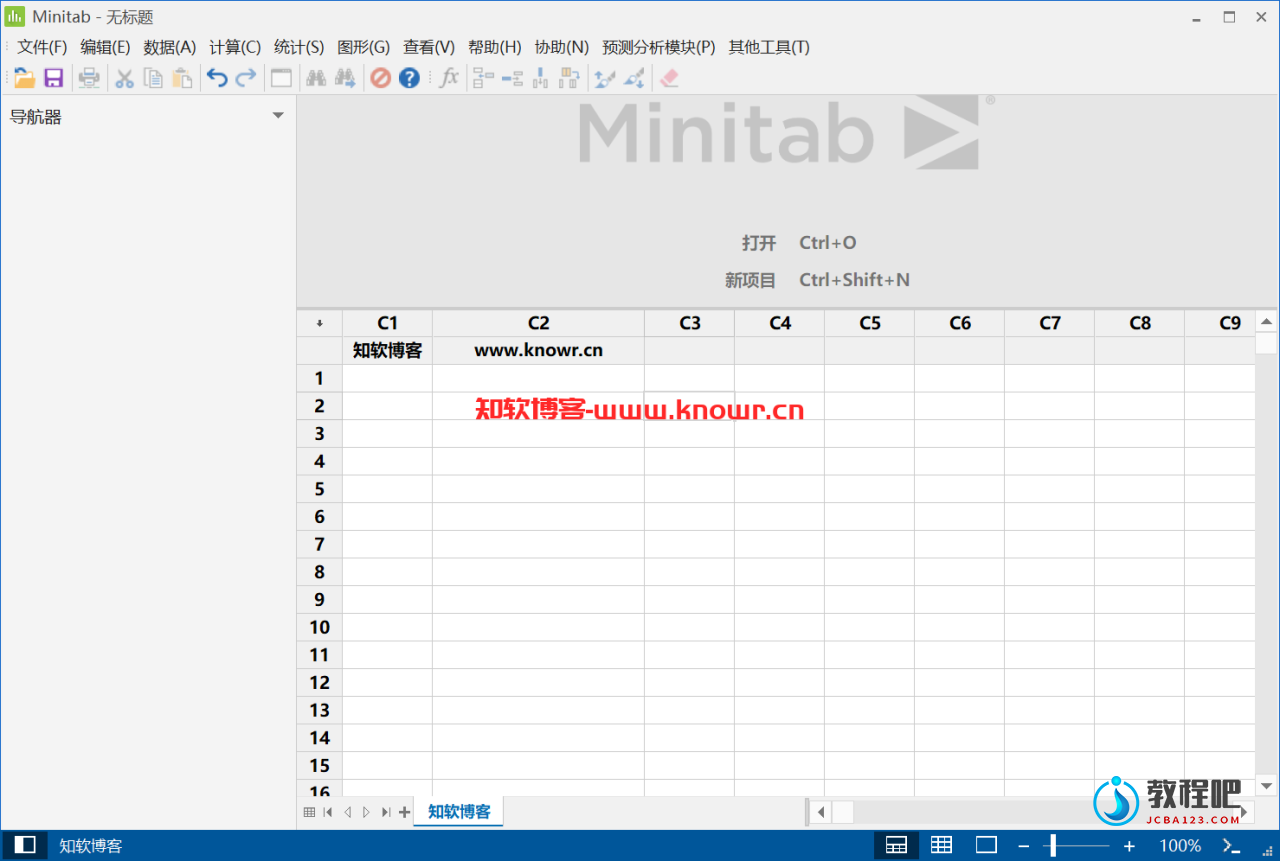The width and height of the screenshot is (1280, 861).
Task: Click the Edit Last Dialog window icon
Action: pyautogui.click(x=281, y=78)
